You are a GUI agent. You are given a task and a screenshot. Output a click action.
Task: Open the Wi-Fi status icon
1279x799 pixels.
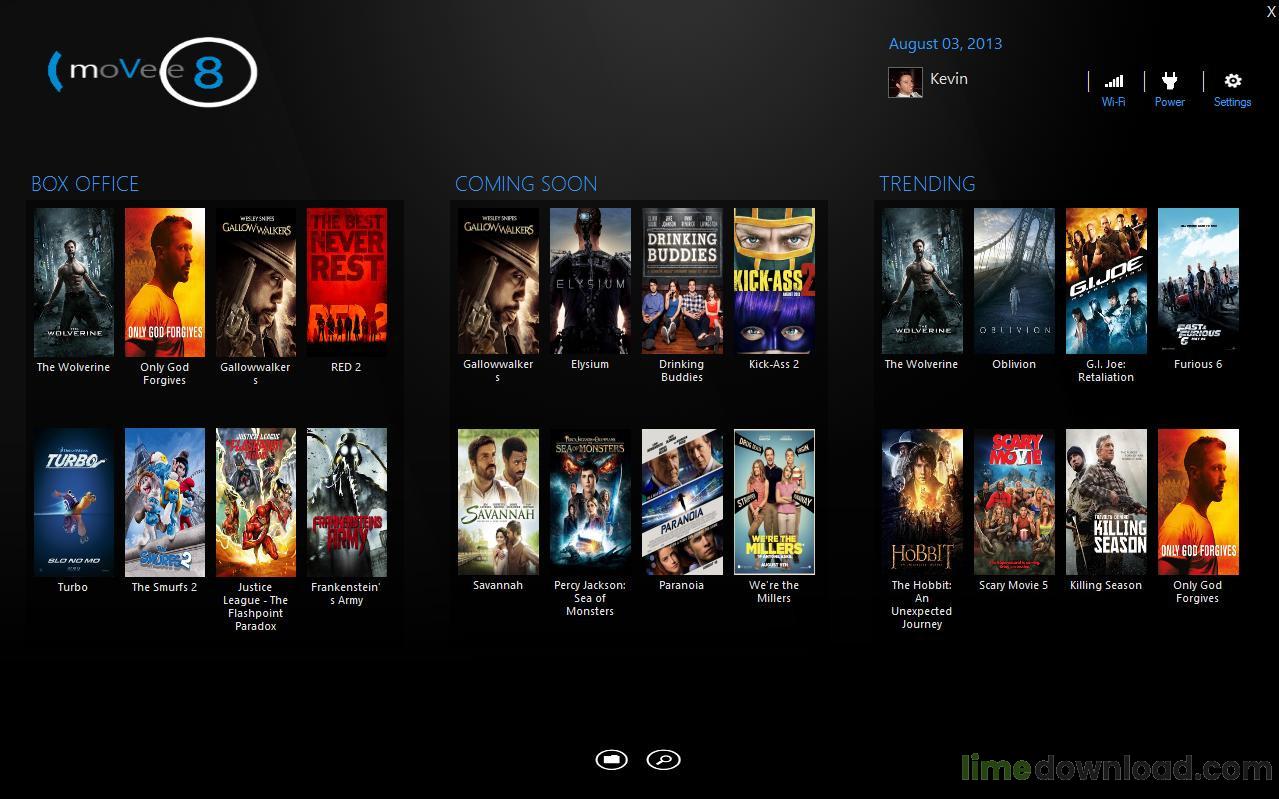[1113, 82]
